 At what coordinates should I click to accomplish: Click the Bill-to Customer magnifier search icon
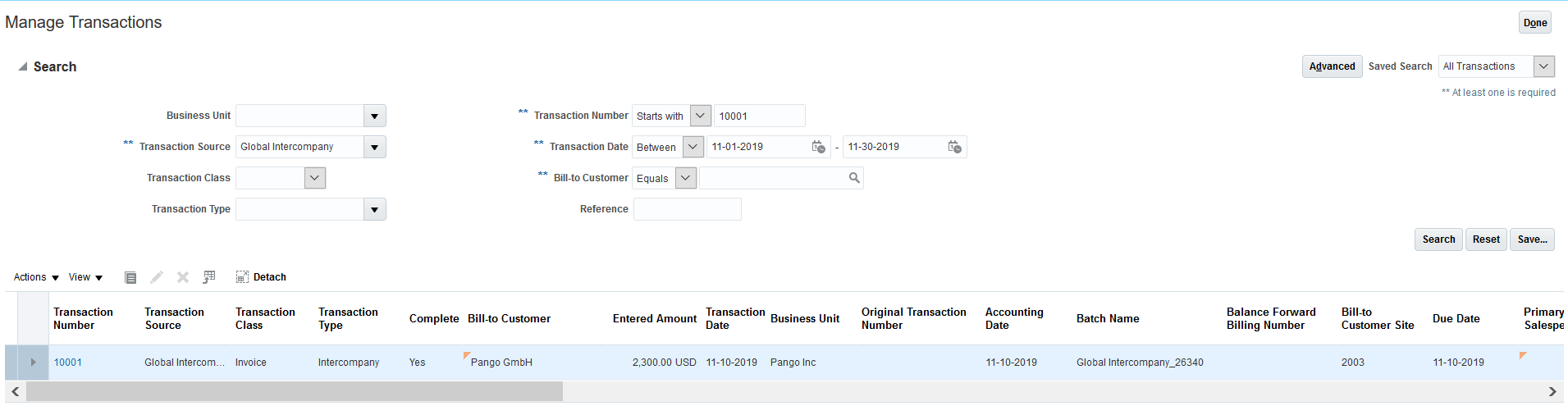pyautogui.click(x=854, y=178)
